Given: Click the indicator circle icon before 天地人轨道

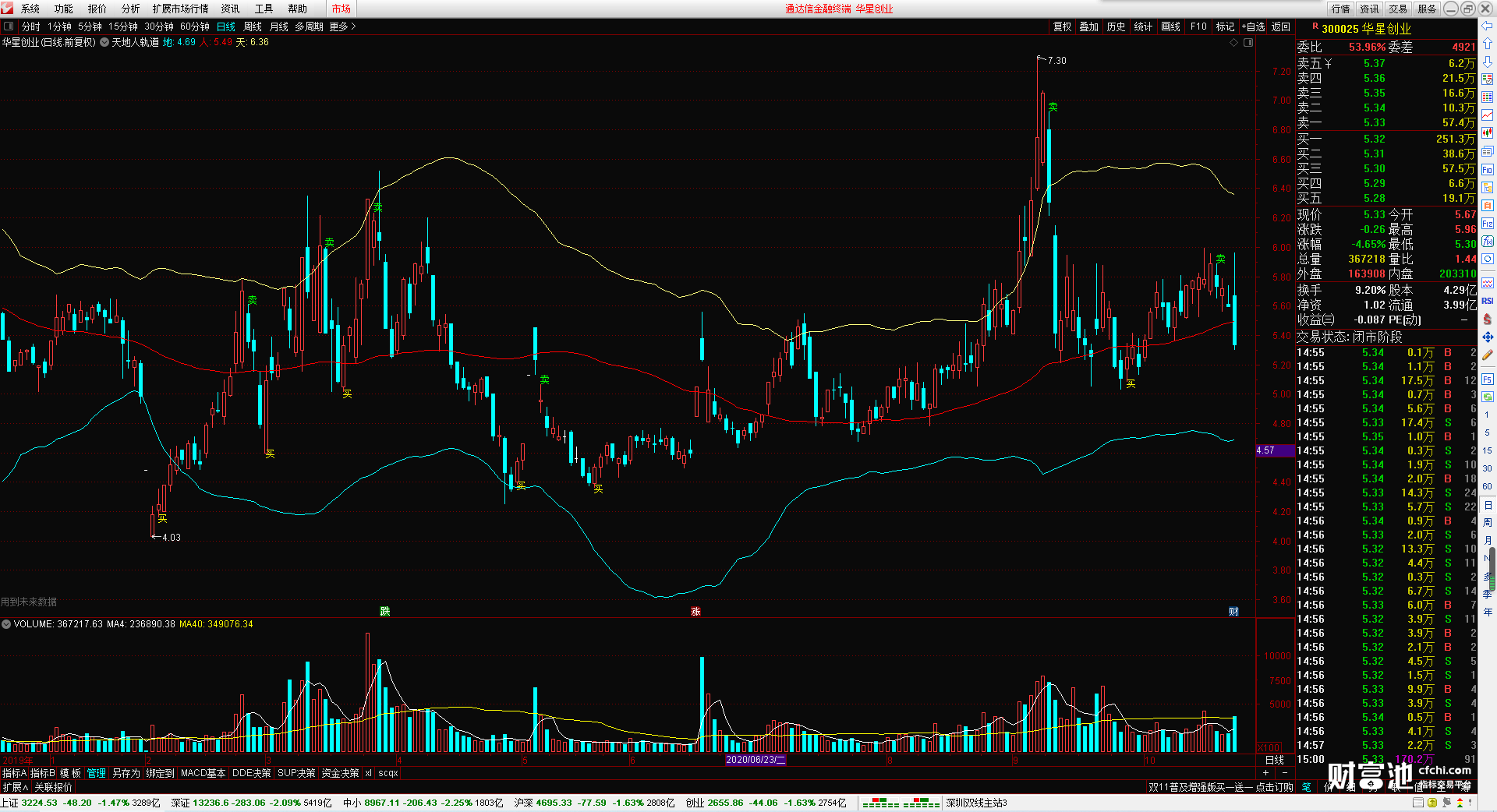Looking at the screenshot, I should coord(104,42).
